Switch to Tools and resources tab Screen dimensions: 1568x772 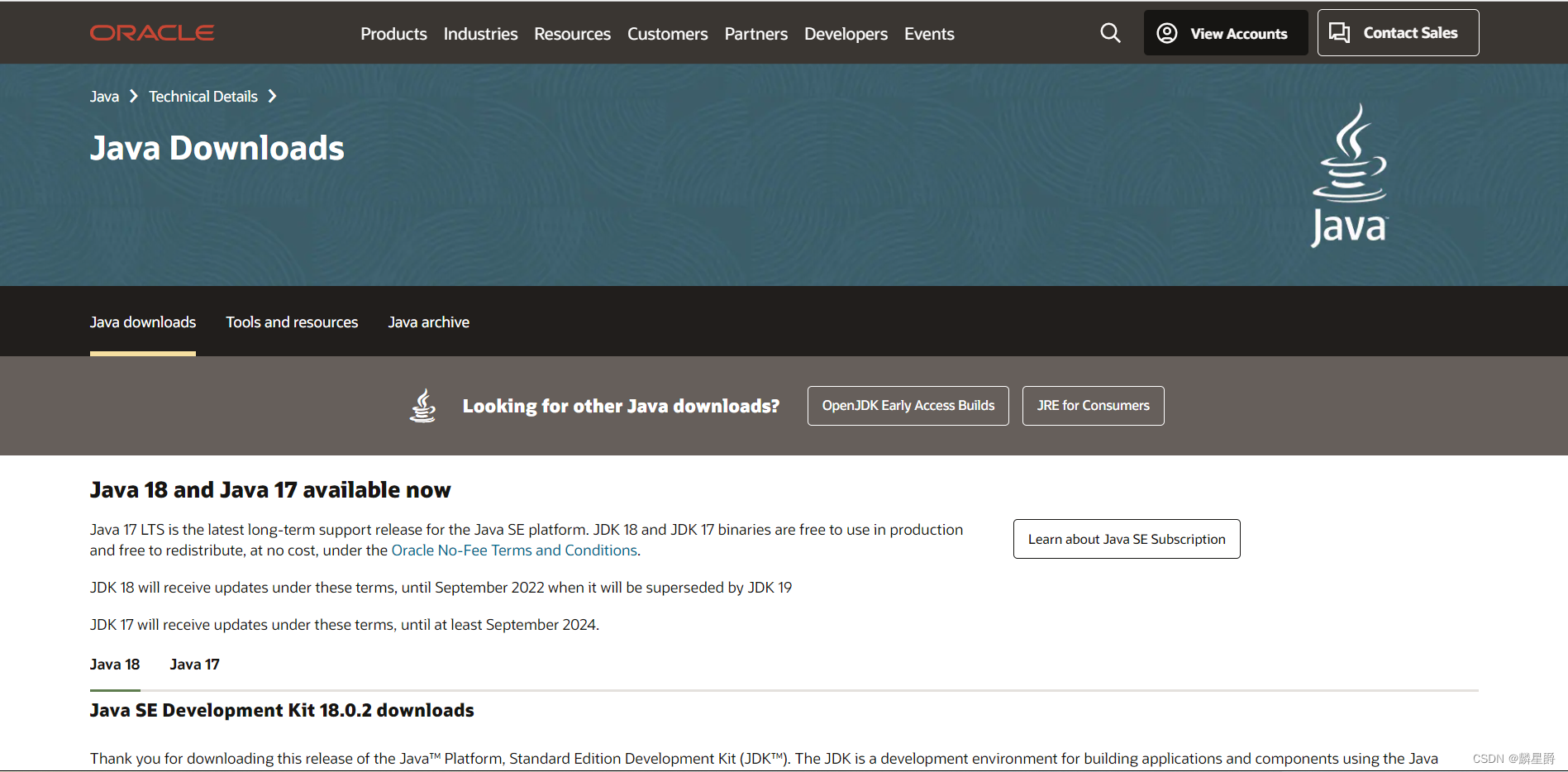pos(292,322)
